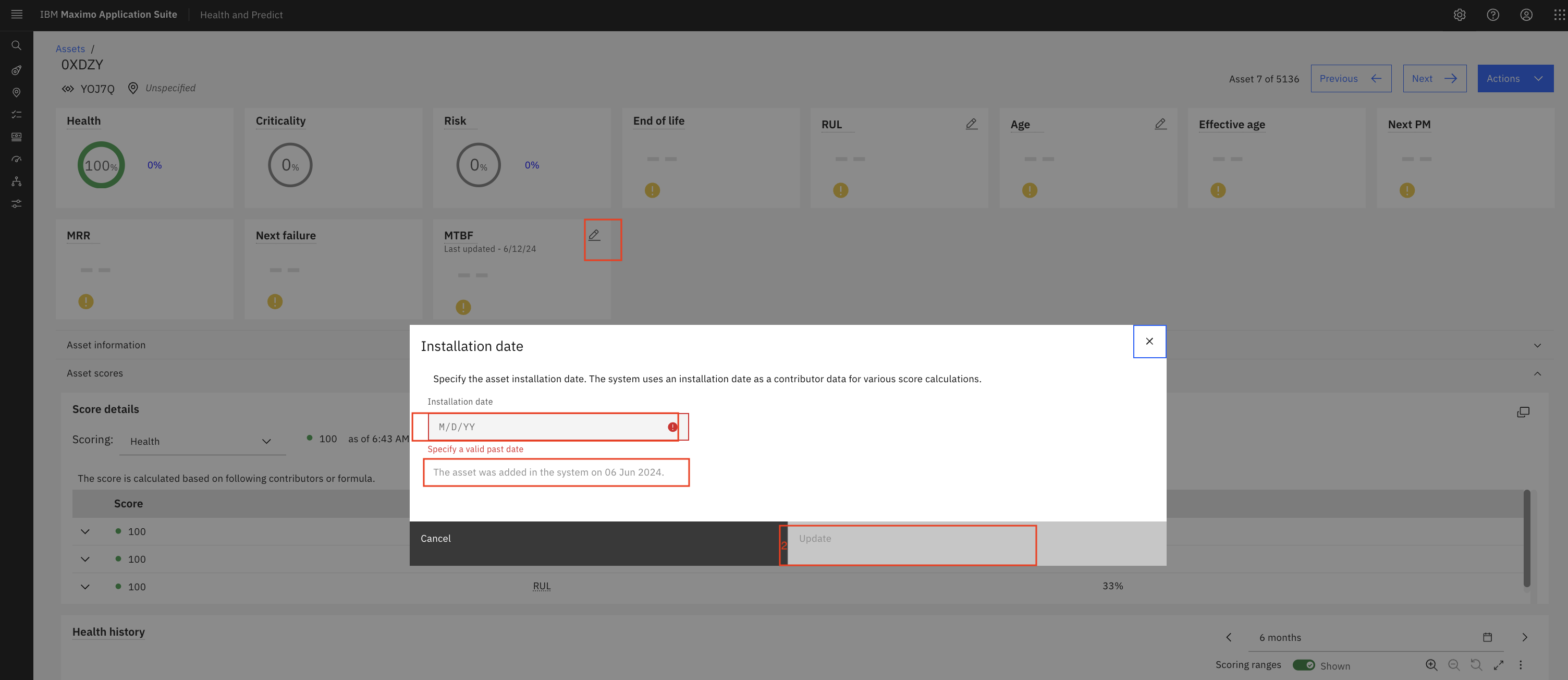Click the Score details vertical scrollbar
Viewport: 1568px width, 680px height.
click(x=1527, y=538)
